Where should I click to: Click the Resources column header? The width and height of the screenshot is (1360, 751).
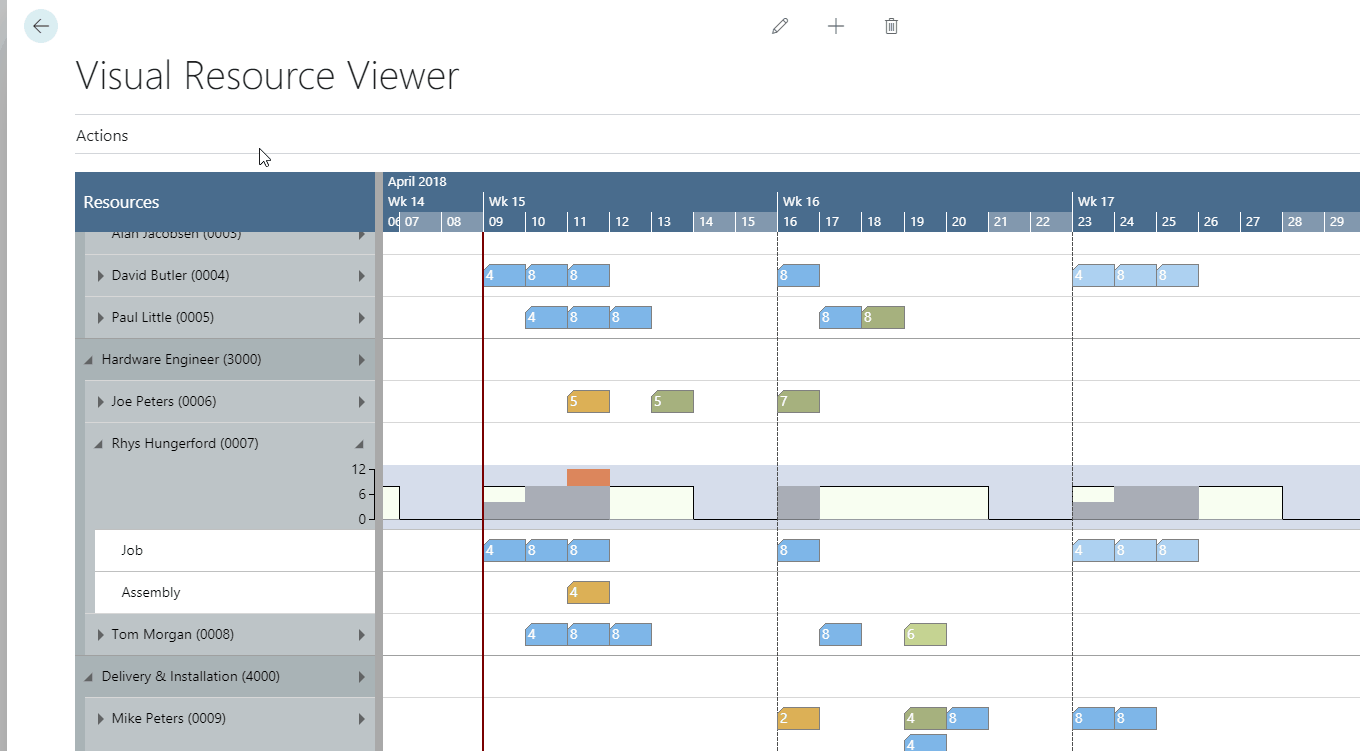click(225, 202)
